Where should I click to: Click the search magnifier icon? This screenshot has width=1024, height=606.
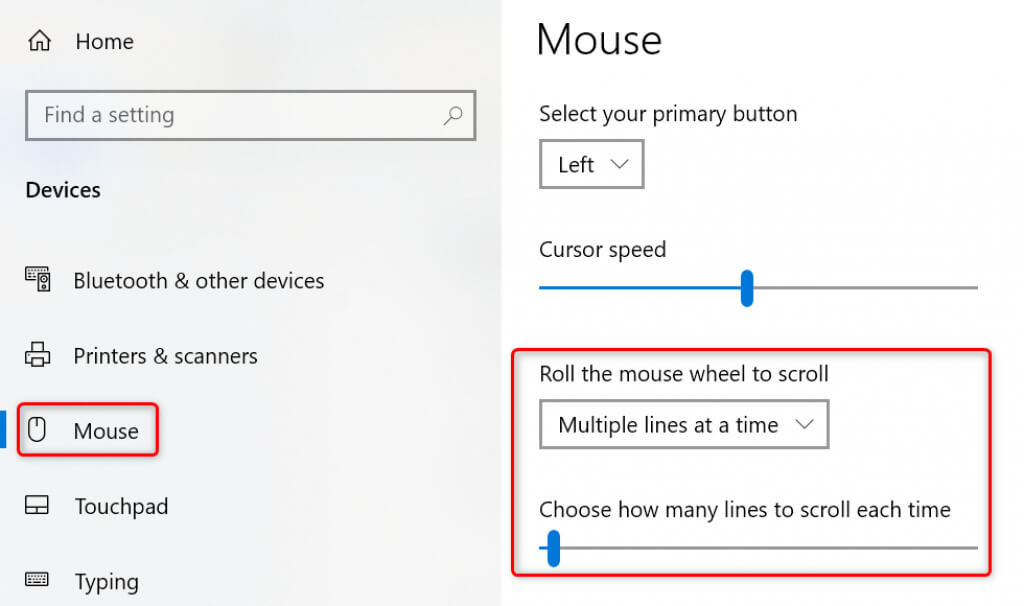(x=453, y=115)
